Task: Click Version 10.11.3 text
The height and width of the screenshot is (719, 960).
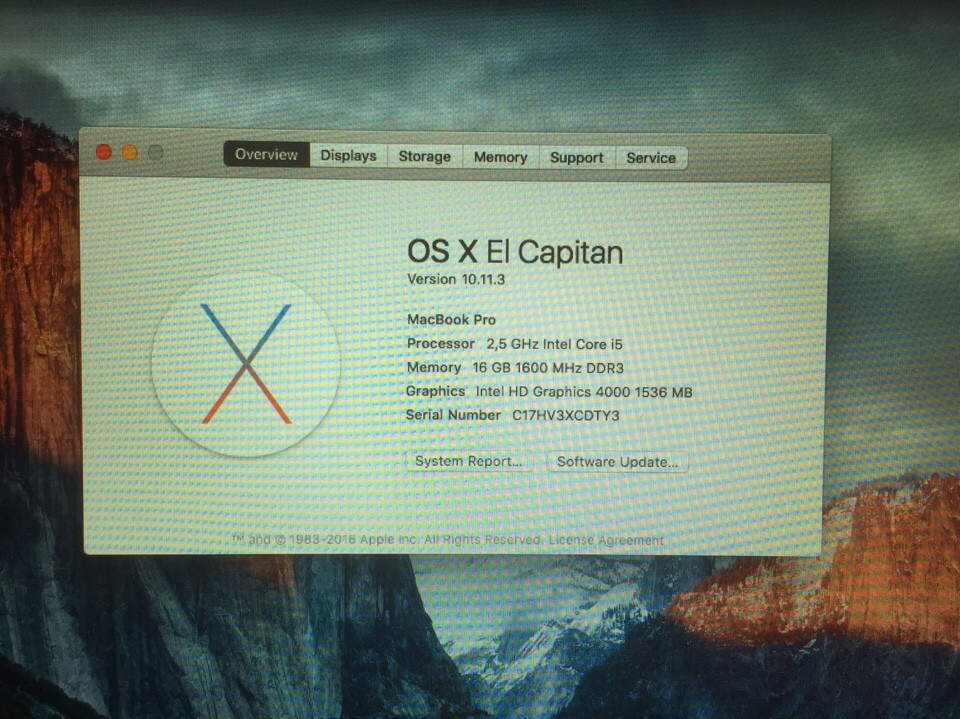Action: pos(456,279)
